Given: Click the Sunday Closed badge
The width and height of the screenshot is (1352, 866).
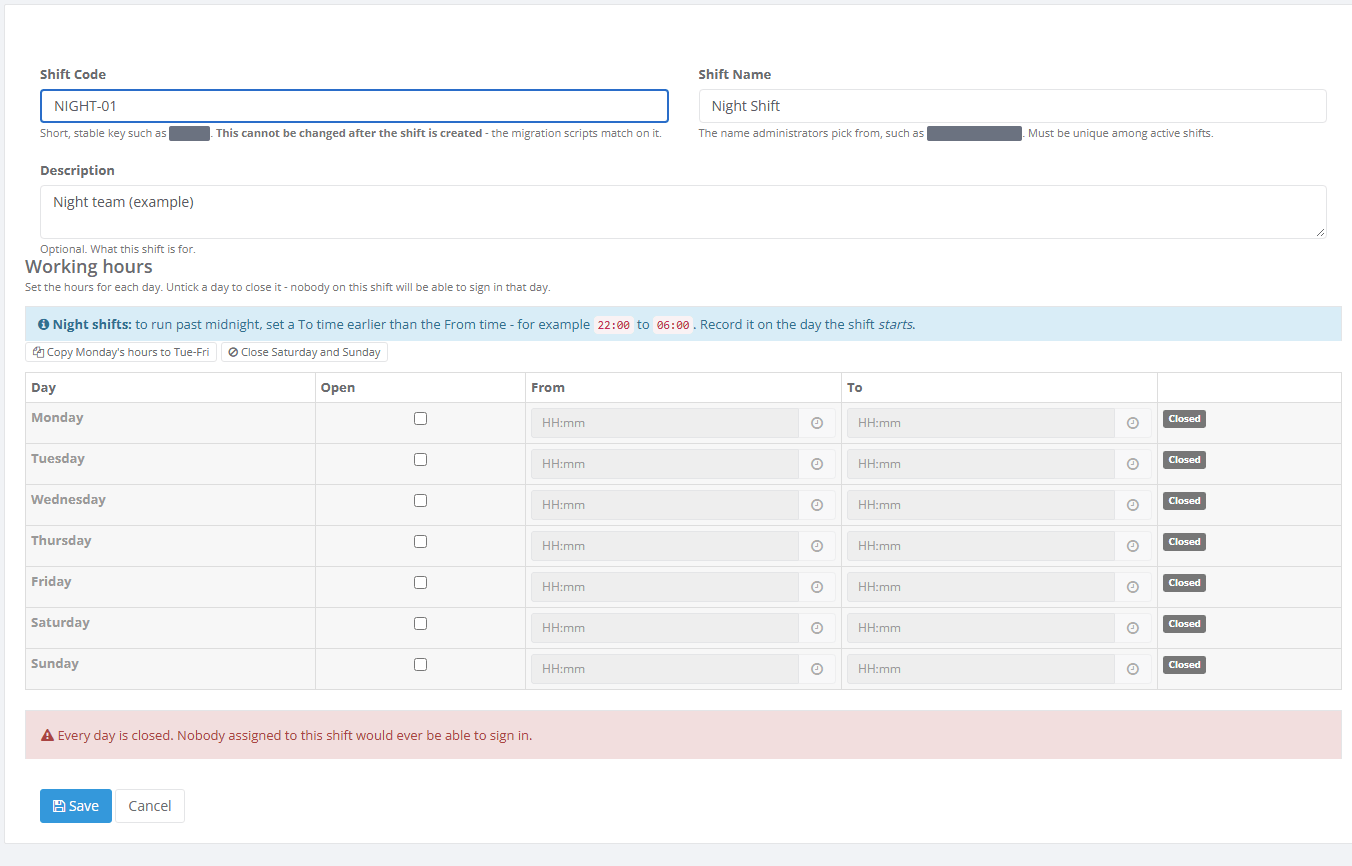Looking at the screenshot, I should click(1184, 665).
